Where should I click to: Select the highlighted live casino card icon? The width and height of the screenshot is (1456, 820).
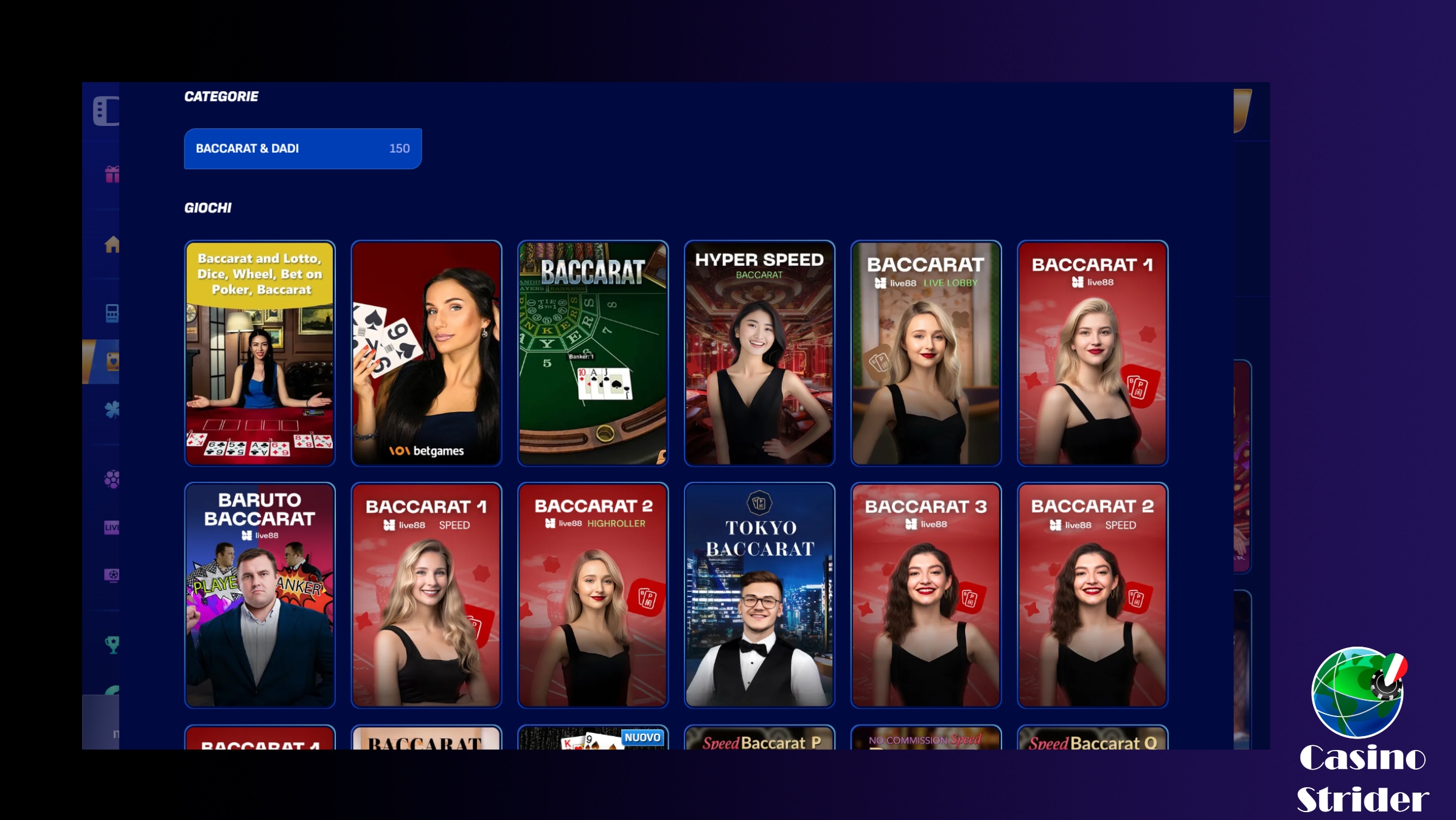tap(113, 361)
